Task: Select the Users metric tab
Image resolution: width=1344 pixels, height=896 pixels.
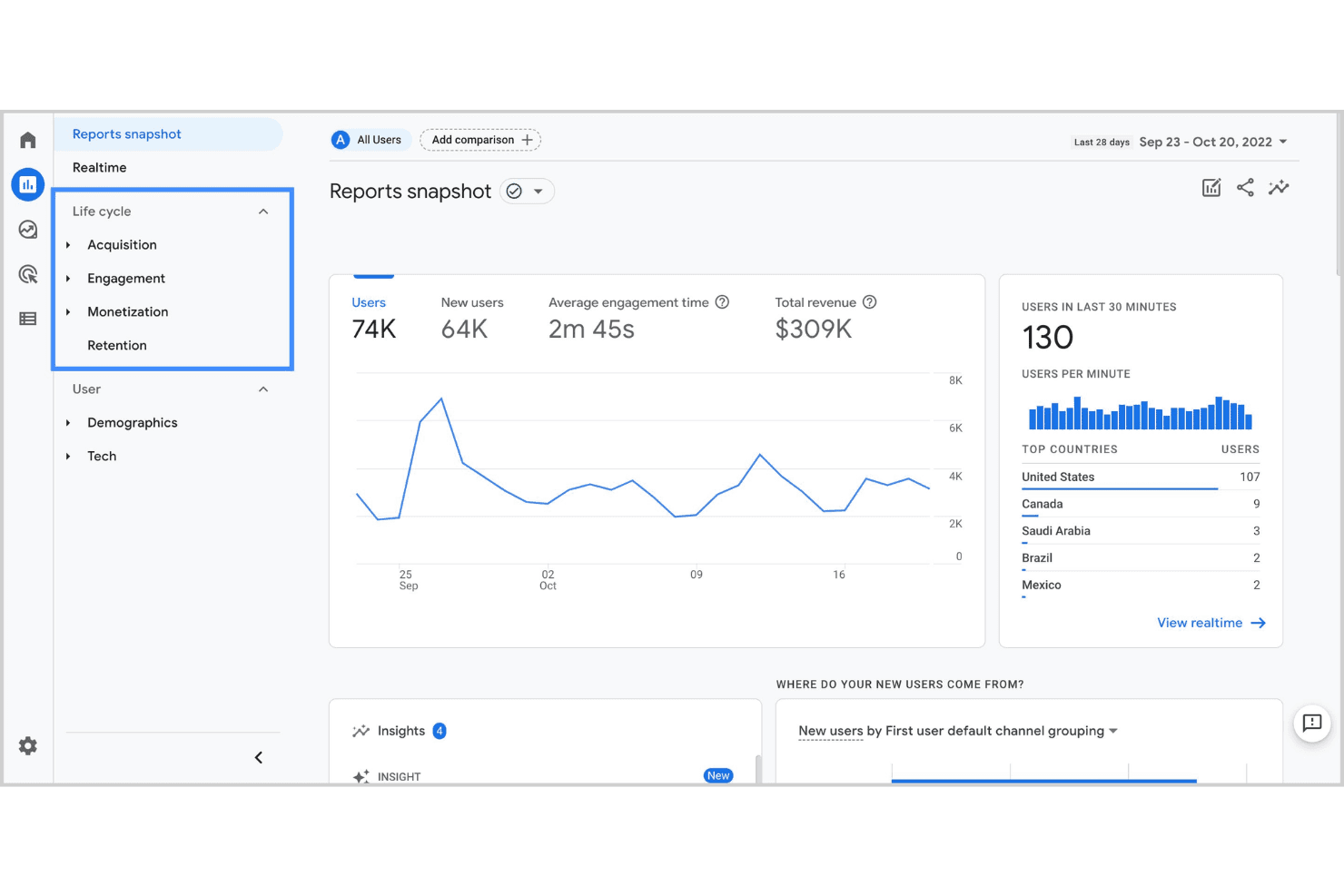Action: point(373,318)
